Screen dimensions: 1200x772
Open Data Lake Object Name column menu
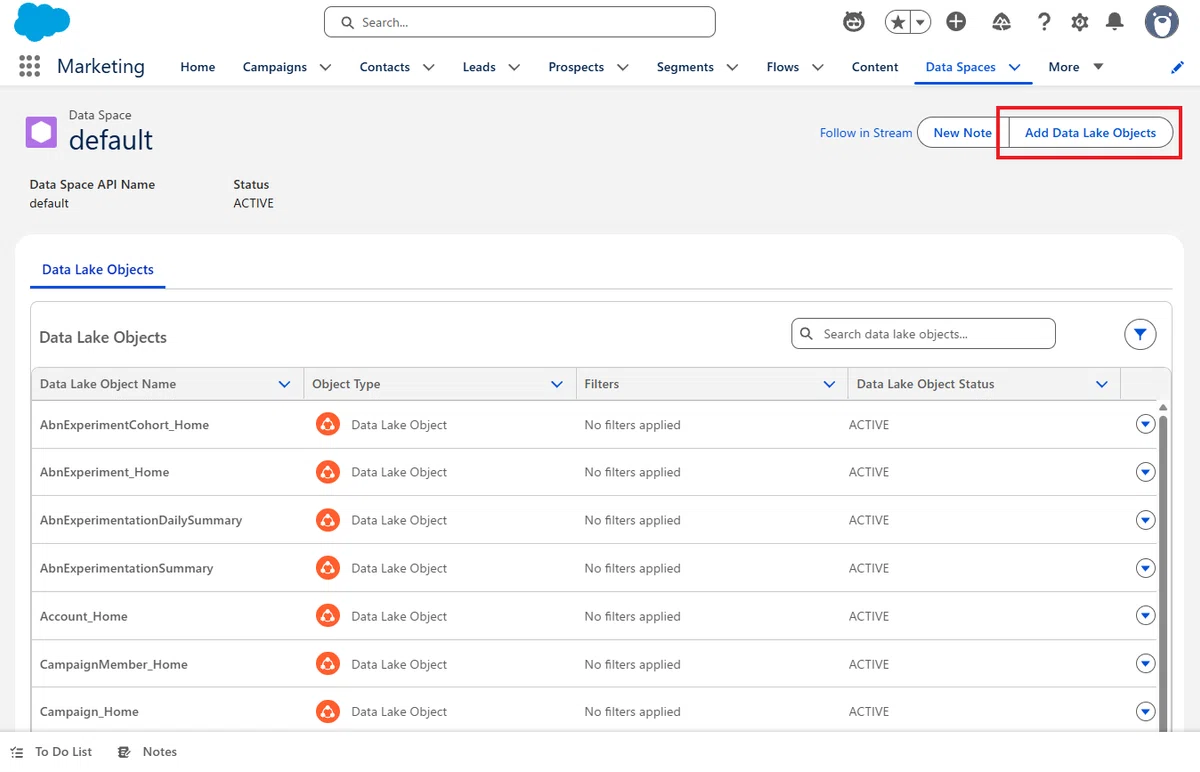[284, 384]
